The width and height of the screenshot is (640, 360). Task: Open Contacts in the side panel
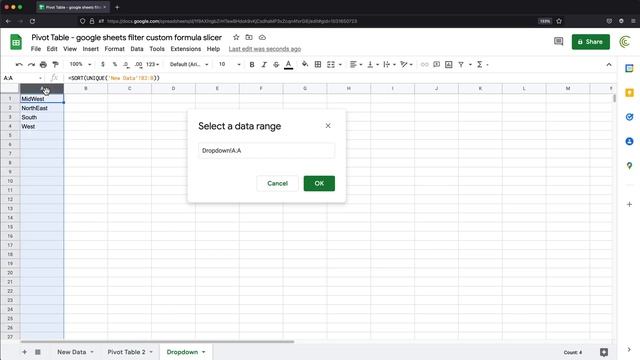click(x=629, y=141)
